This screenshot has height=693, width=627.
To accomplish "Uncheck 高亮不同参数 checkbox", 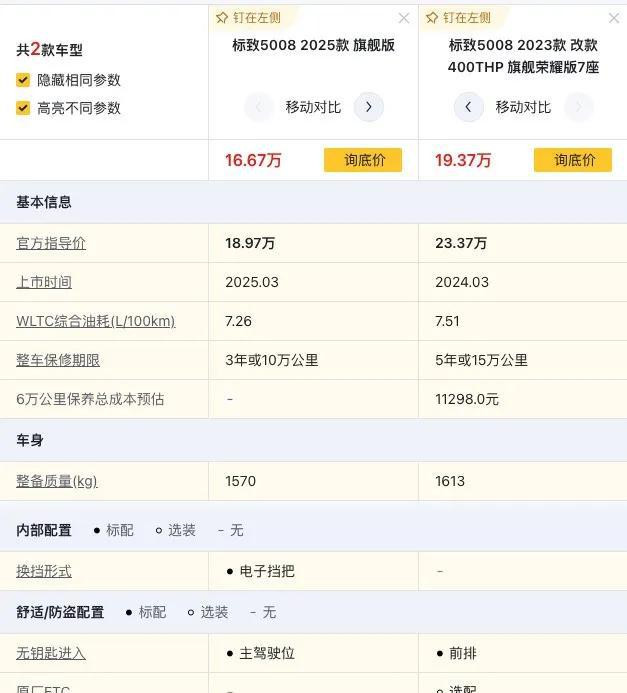I will click(x=23, y=108).
